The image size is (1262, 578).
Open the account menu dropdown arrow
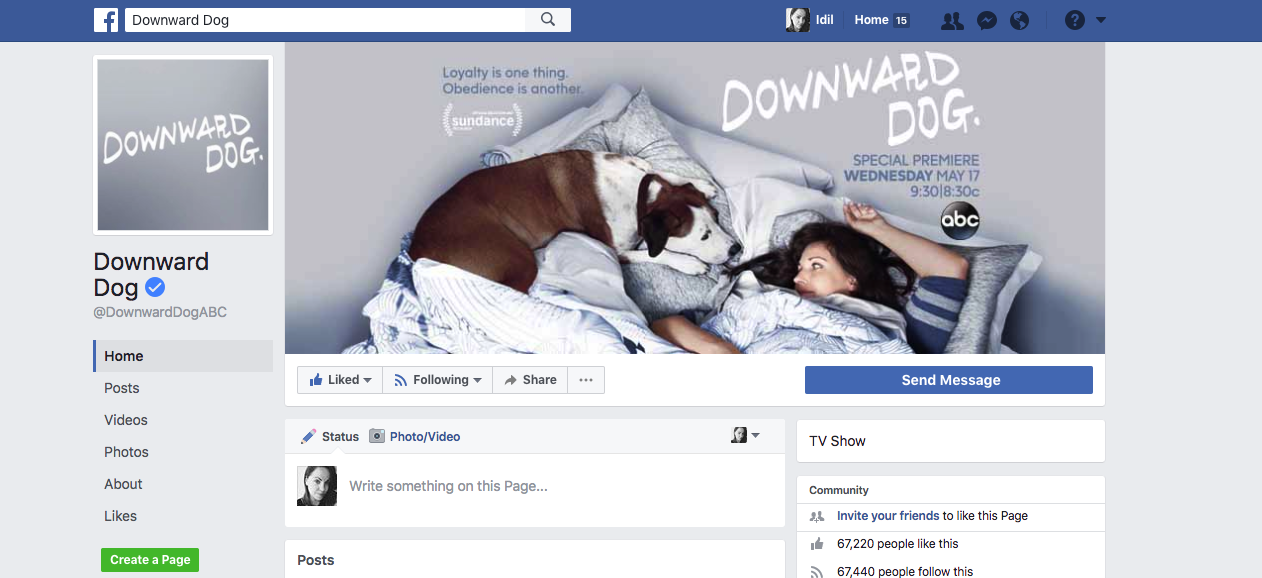[1101, 20]
